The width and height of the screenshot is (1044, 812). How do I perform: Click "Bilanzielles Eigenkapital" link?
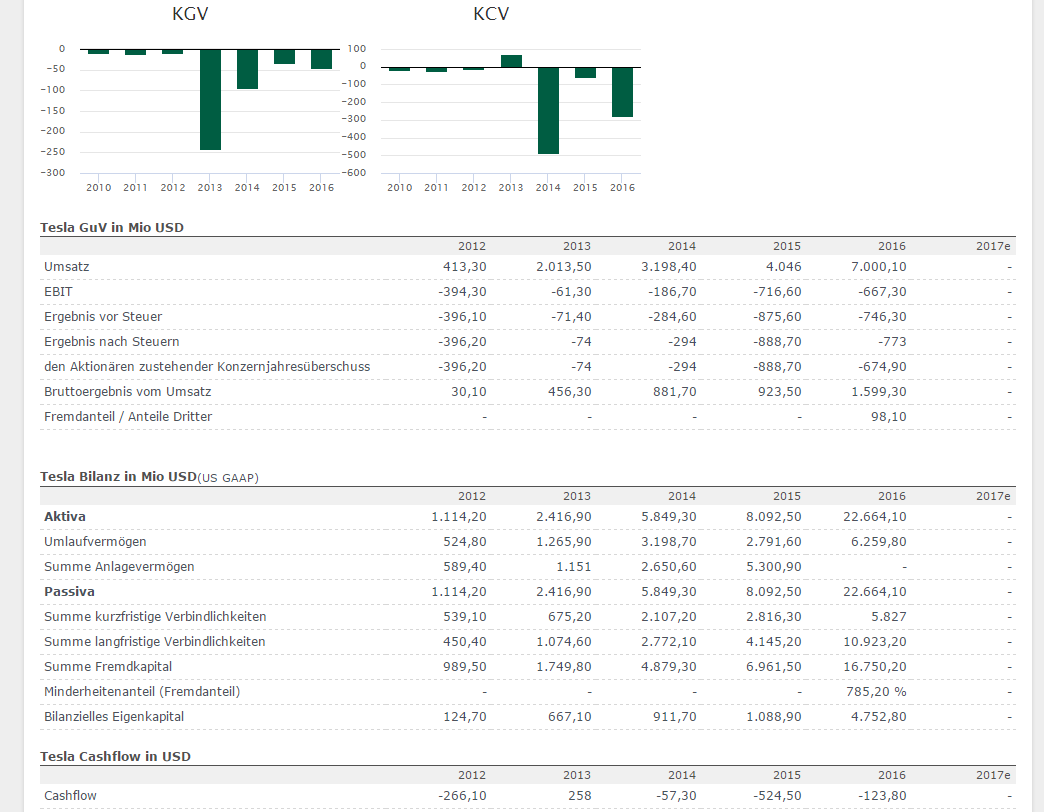coord(117,716)
